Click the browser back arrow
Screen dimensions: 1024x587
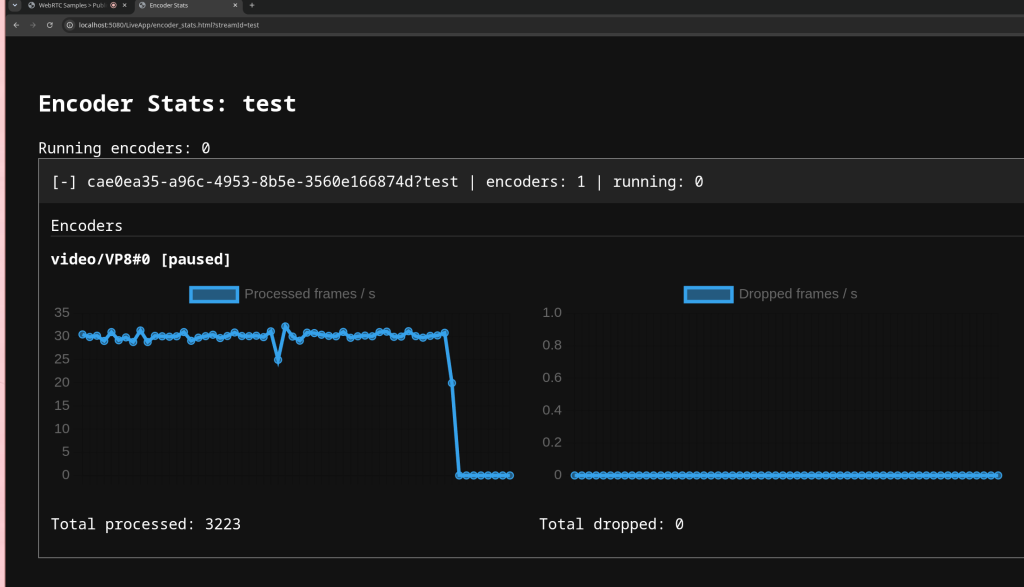point(16,25)
